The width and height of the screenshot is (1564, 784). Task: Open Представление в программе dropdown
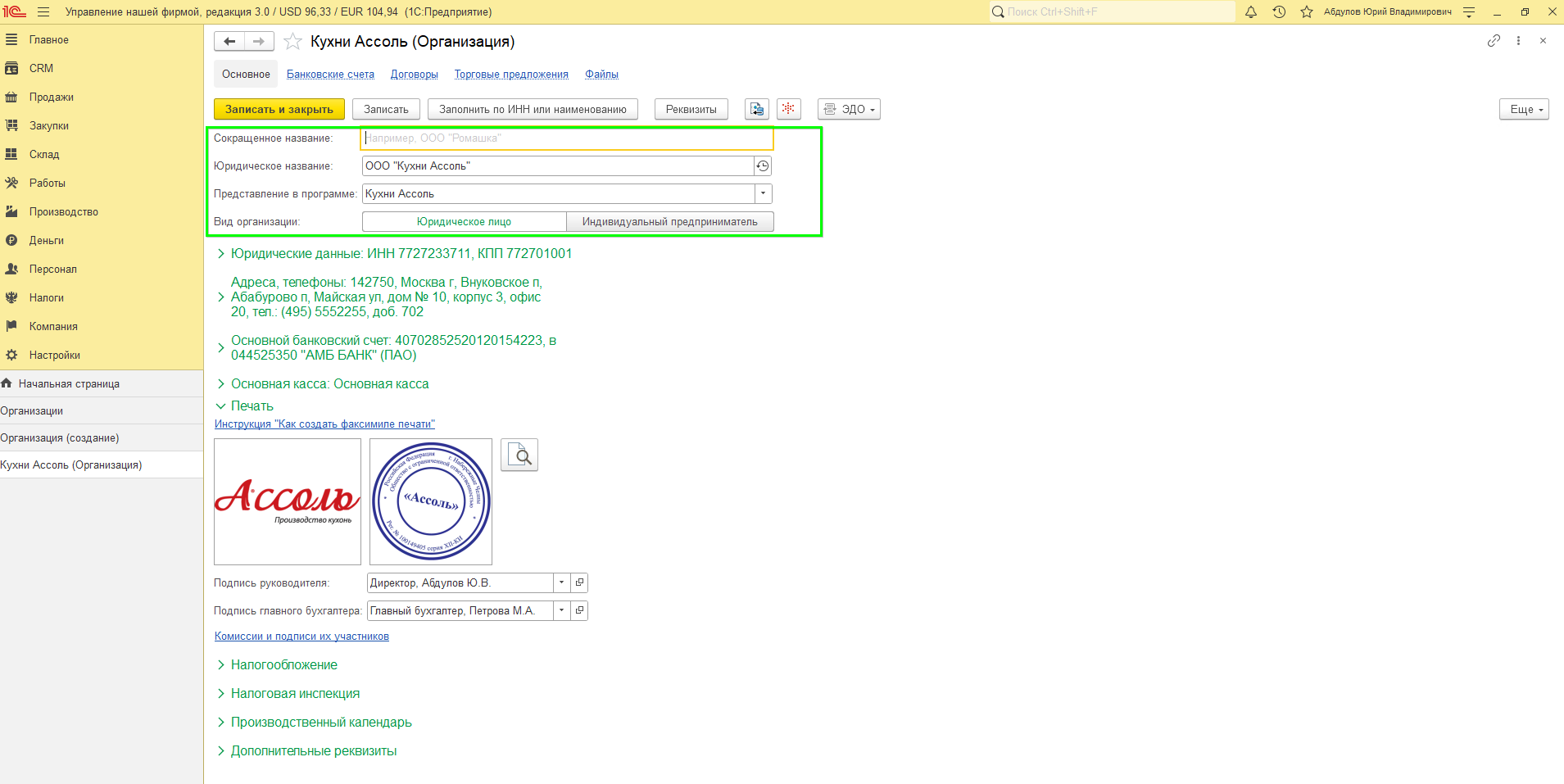pos(763,194)
